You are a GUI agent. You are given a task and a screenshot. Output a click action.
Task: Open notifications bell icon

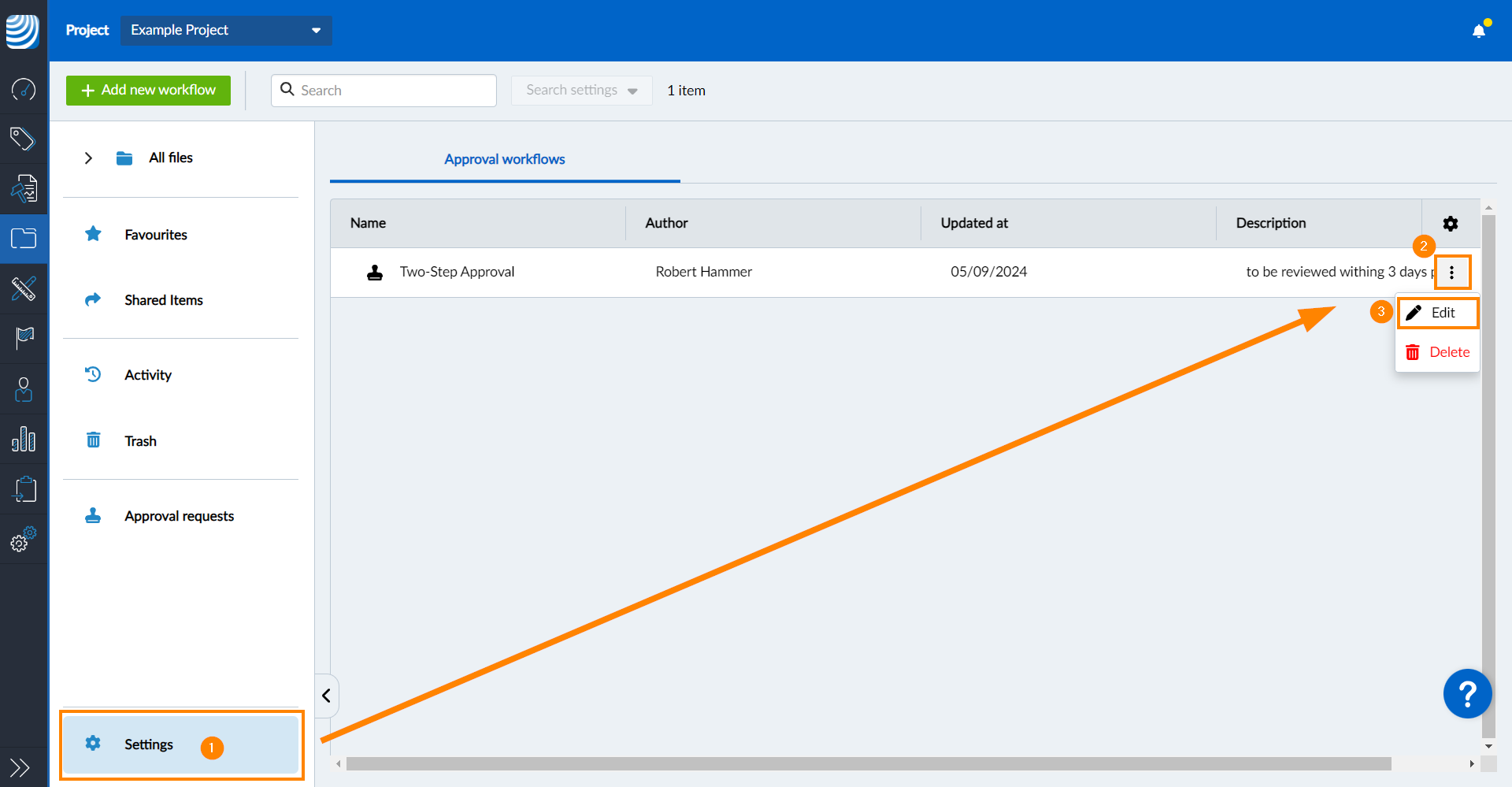point(1479,31)
